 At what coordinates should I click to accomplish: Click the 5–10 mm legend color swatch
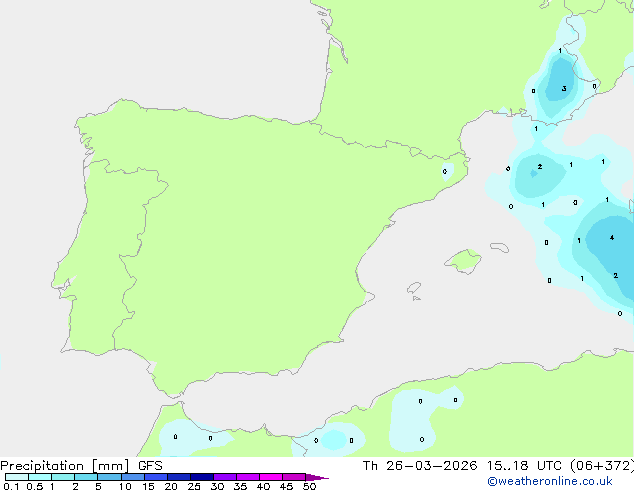pos(109,477)
